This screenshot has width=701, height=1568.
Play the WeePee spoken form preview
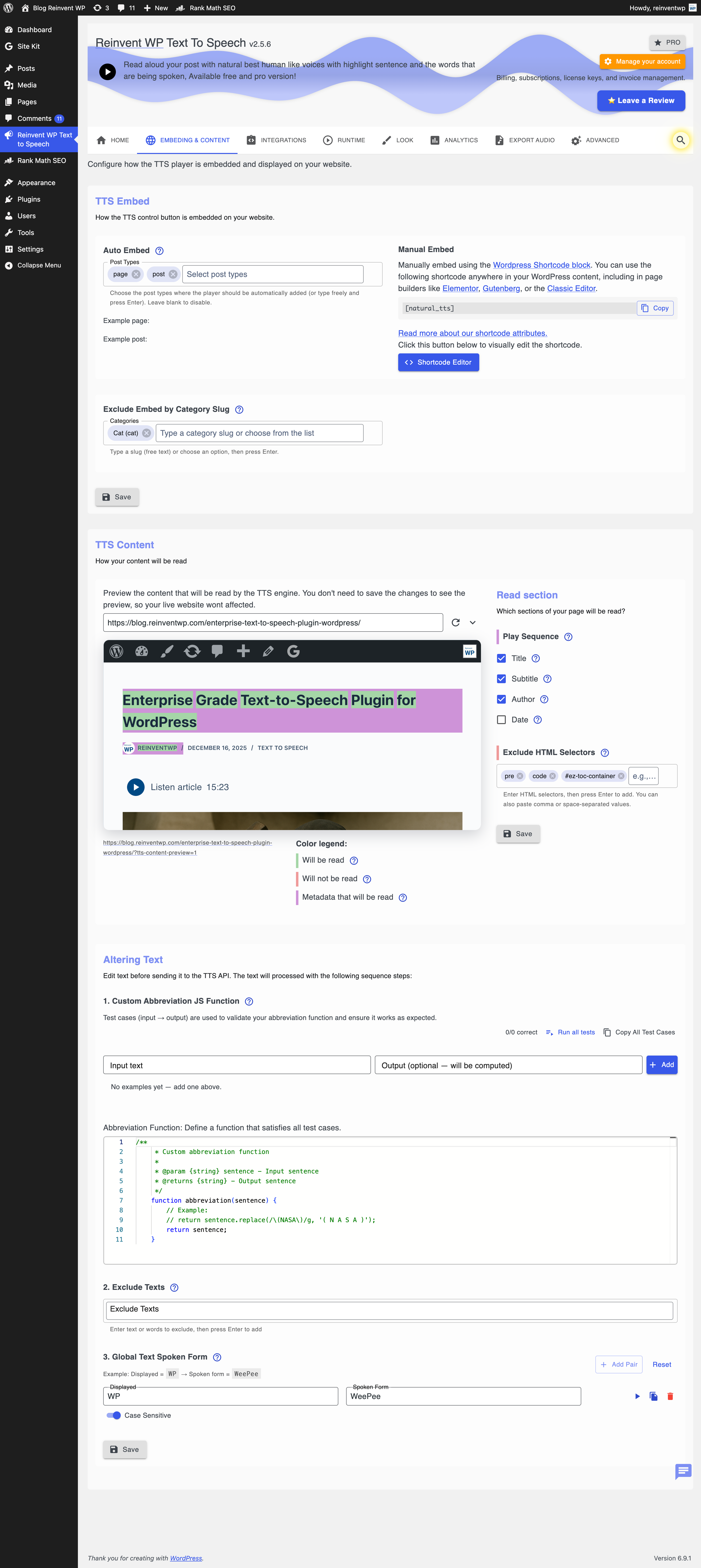[637, 1396]
